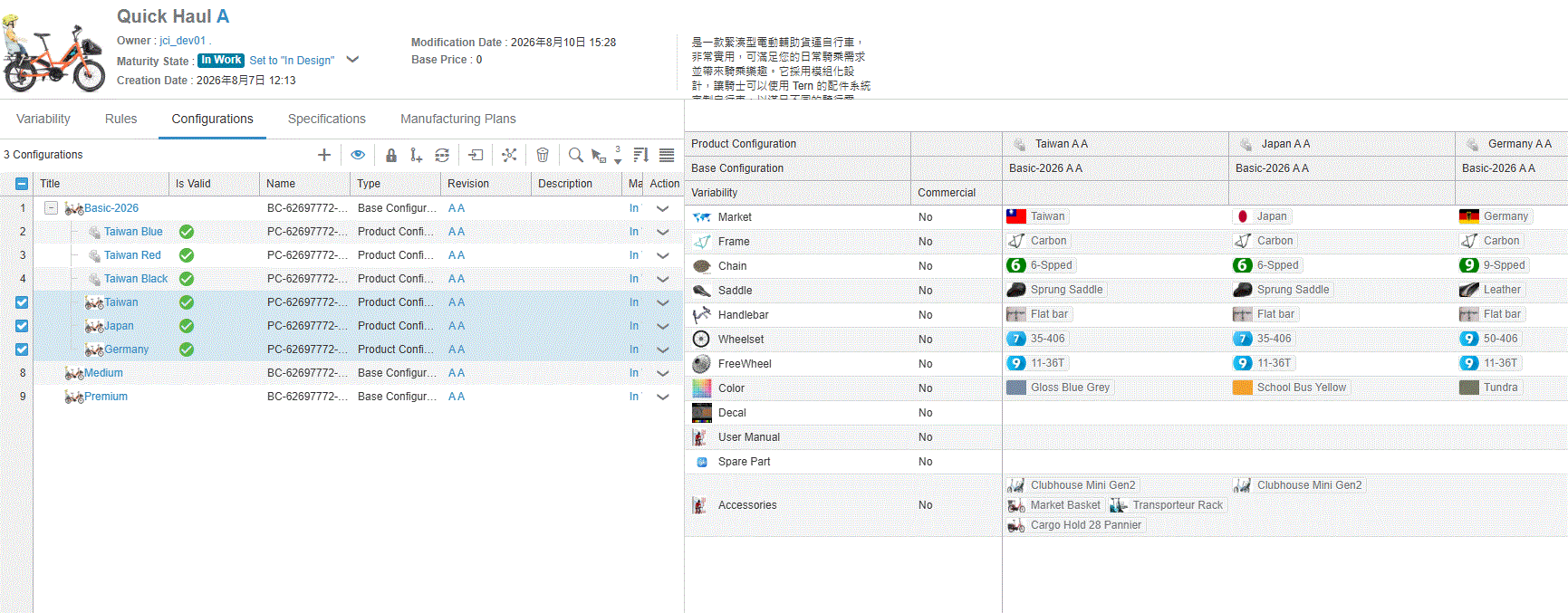Delete selected configurations with the trash icon
The height and width of the screenshot is (613, 1568).
pyautogui.click(x=543, y=155)
